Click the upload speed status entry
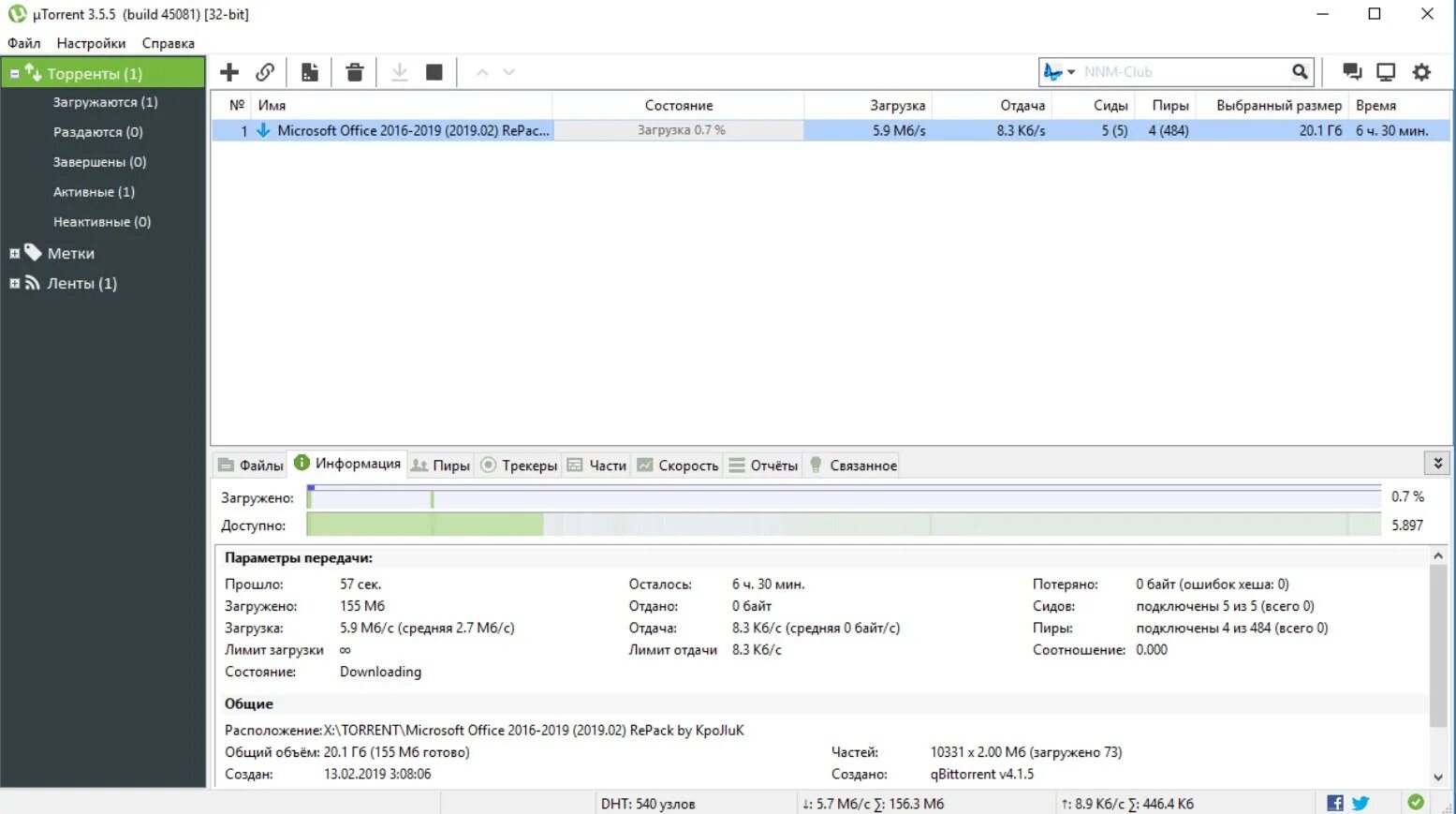This screenshot has height=814, width=1456. tap(1127, 804)
